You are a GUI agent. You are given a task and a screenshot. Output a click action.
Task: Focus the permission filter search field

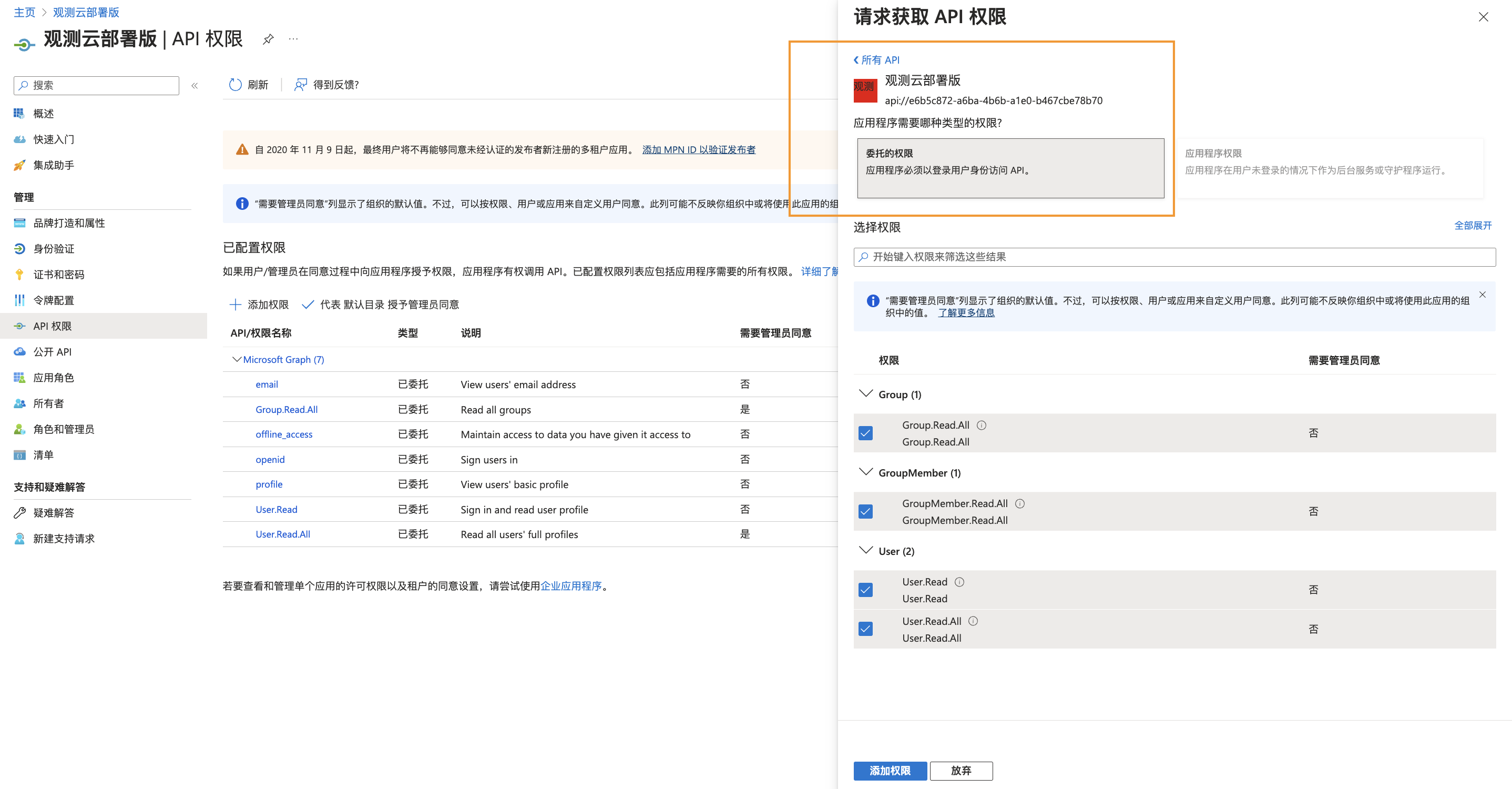point(1174,257)
